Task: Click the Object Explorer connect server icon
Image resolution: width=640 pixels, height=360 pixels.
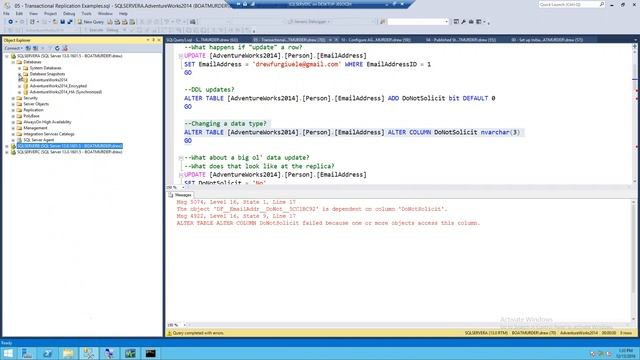Action: pyautogui.click(x=28, y=48)
